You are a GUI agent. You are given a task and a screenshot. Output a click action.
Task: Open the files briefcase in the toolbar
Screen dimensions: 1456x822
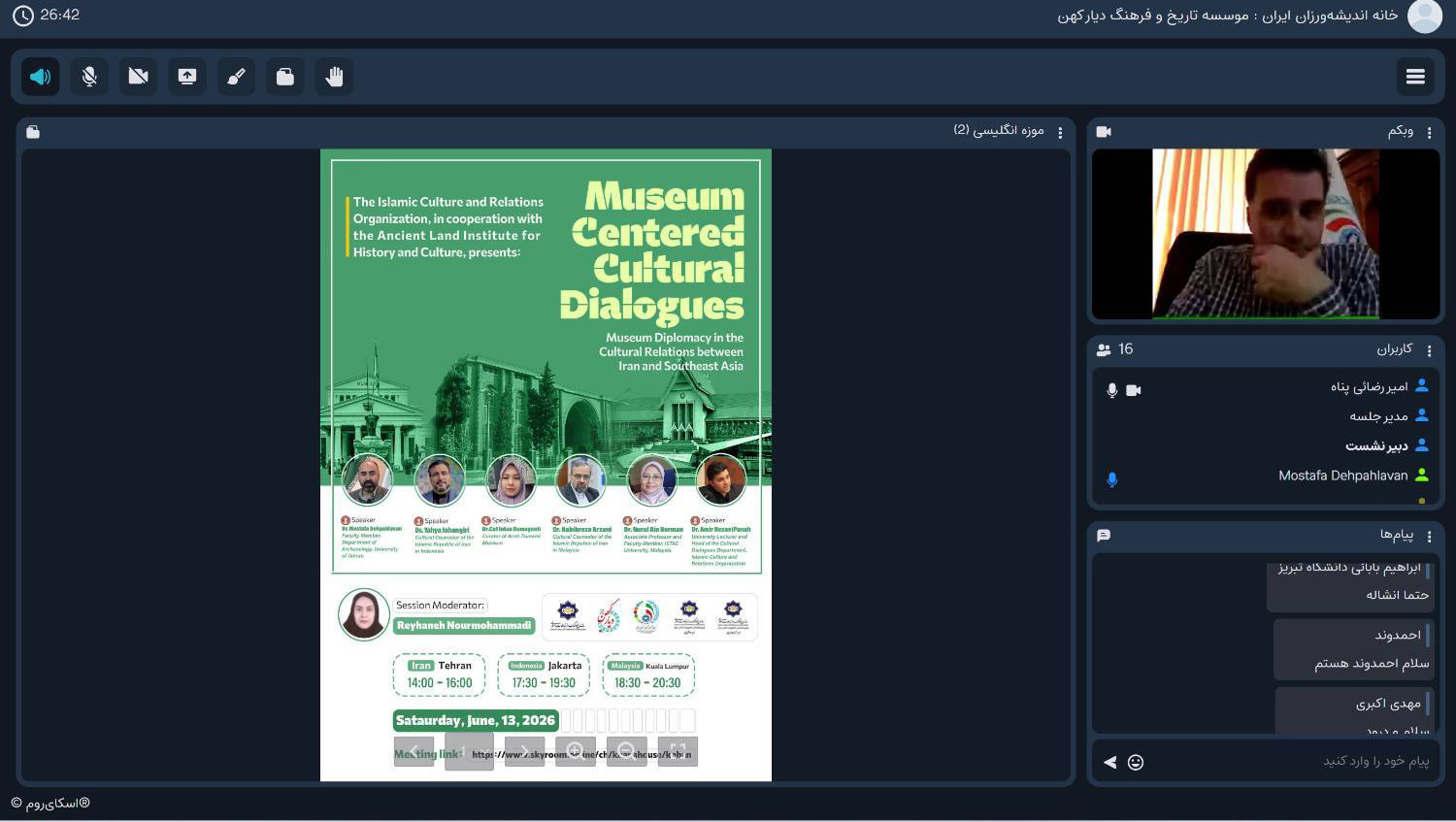click(285, 77)
